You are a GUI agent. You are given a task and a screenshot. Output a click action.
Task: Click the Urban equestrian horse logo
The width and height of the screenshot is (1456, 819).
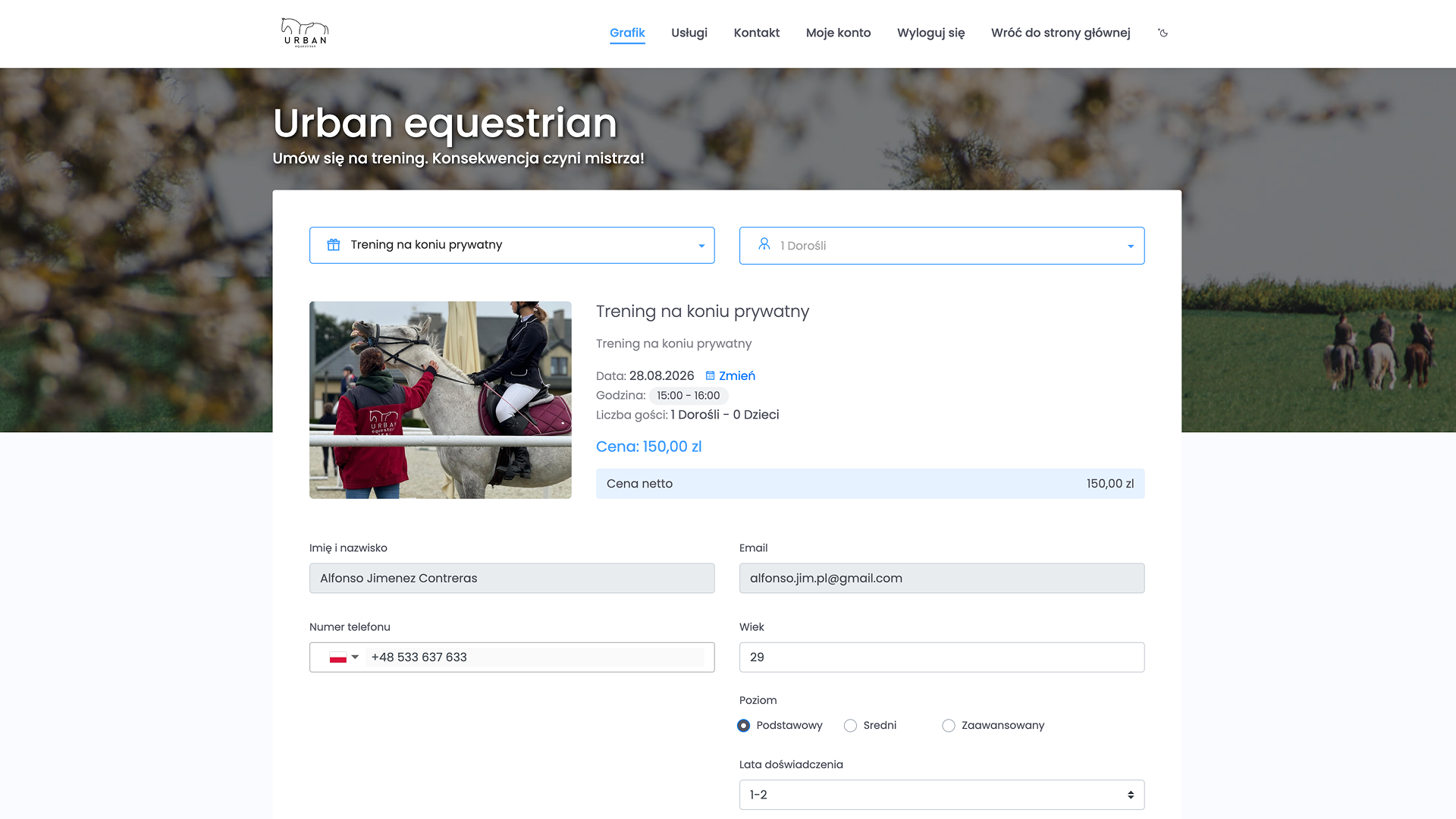pyautogui.click(x=304, y=33)
